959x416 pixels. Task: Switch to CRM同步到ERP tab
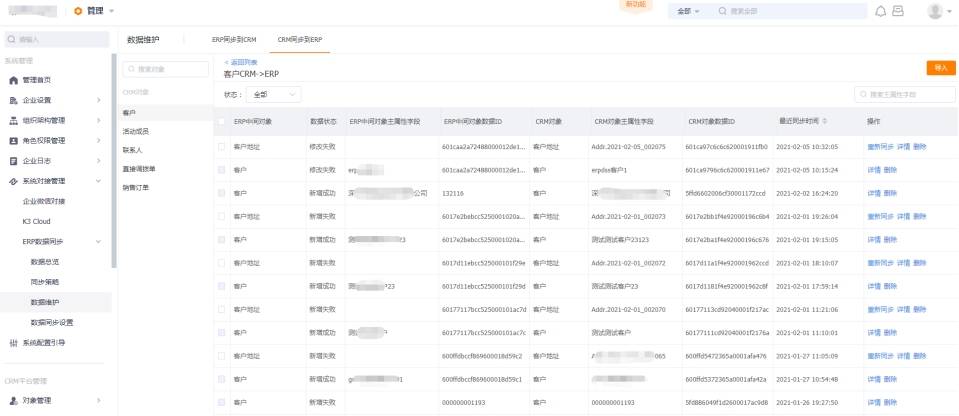point(300,39)
